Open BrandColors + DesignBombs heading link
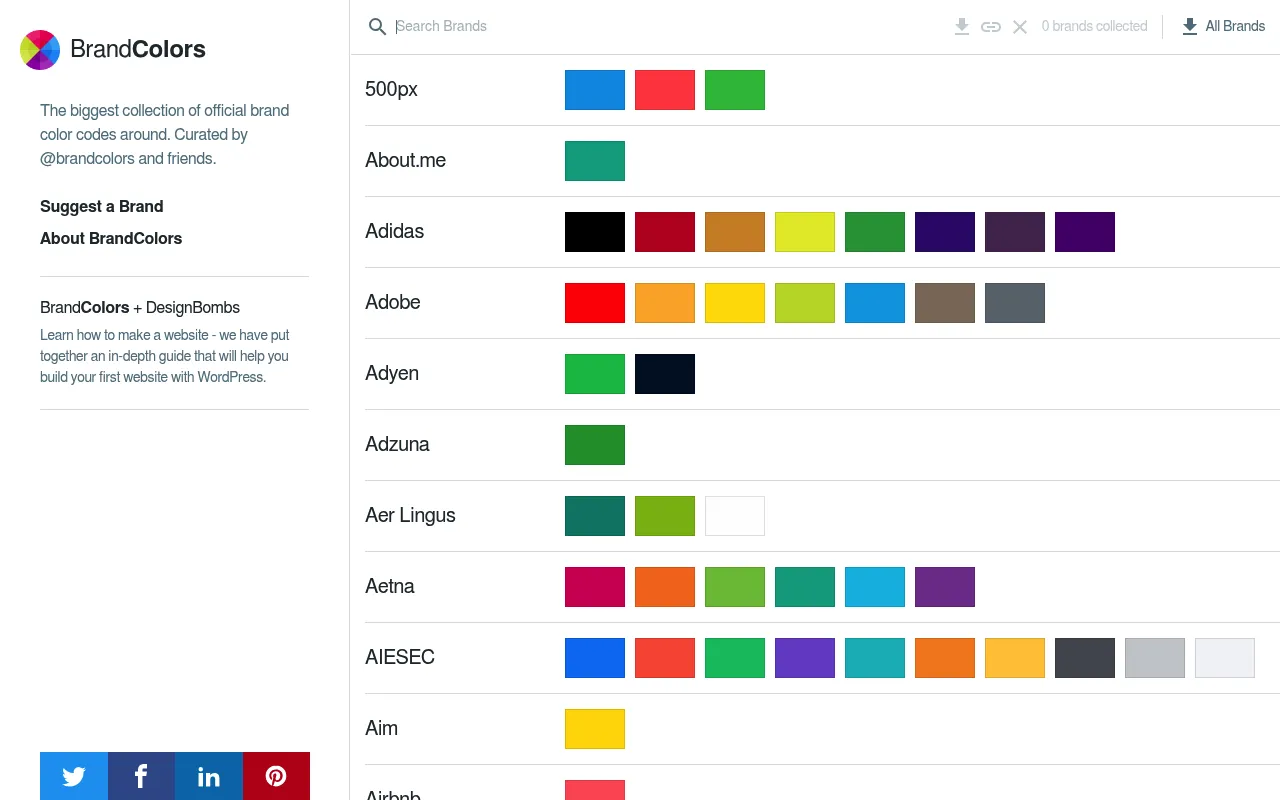The width and height of the screenshot is (1280, 800). click(140, 307)
